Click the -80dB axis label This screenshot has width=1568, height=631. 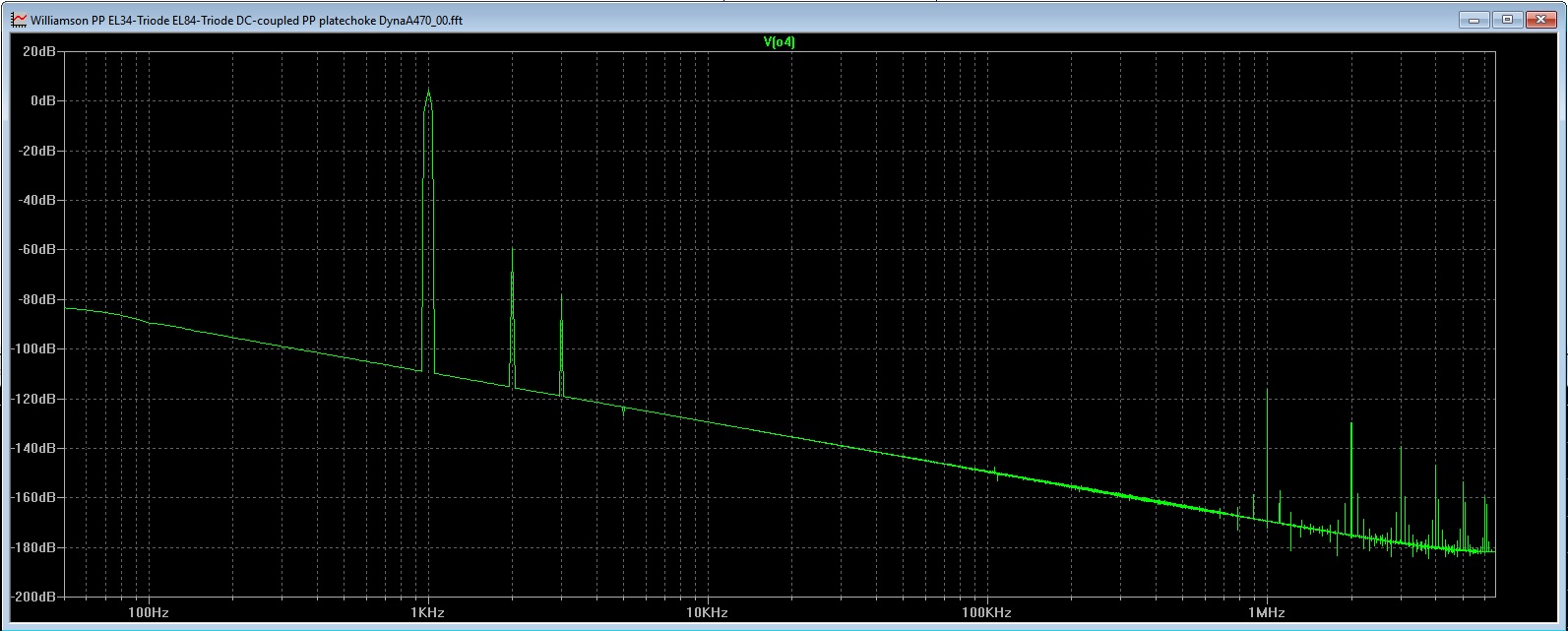tap(35, 299)
